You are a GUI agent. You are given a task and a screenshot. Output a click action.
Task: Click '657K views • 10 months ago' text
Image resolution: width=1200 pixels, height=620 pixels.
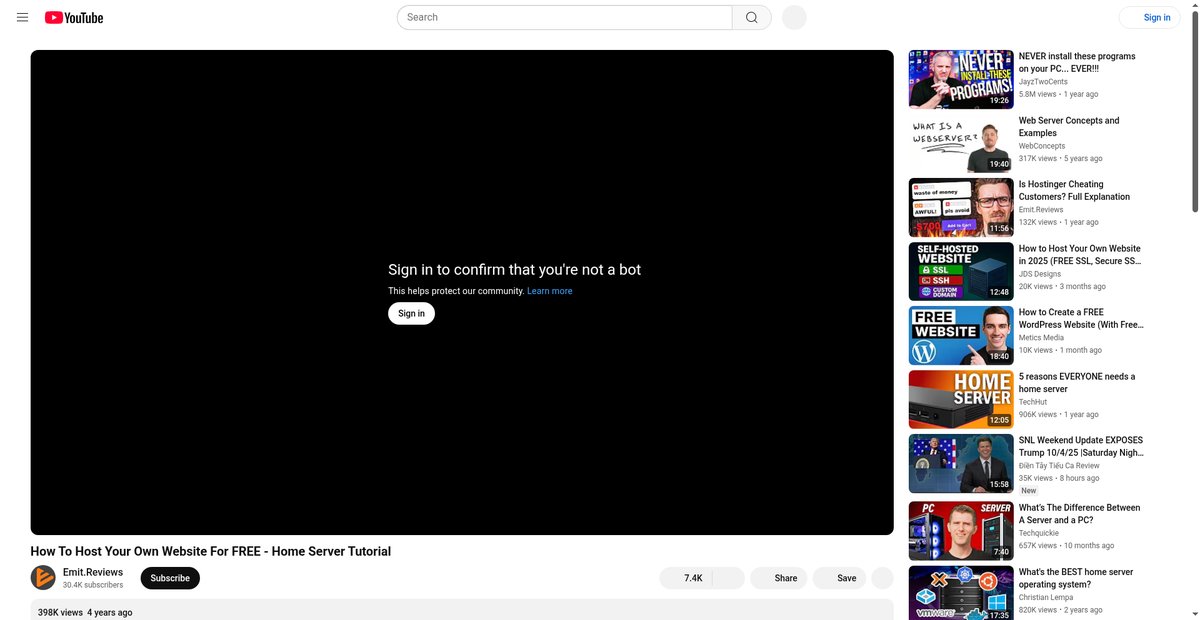[1066, 545]
